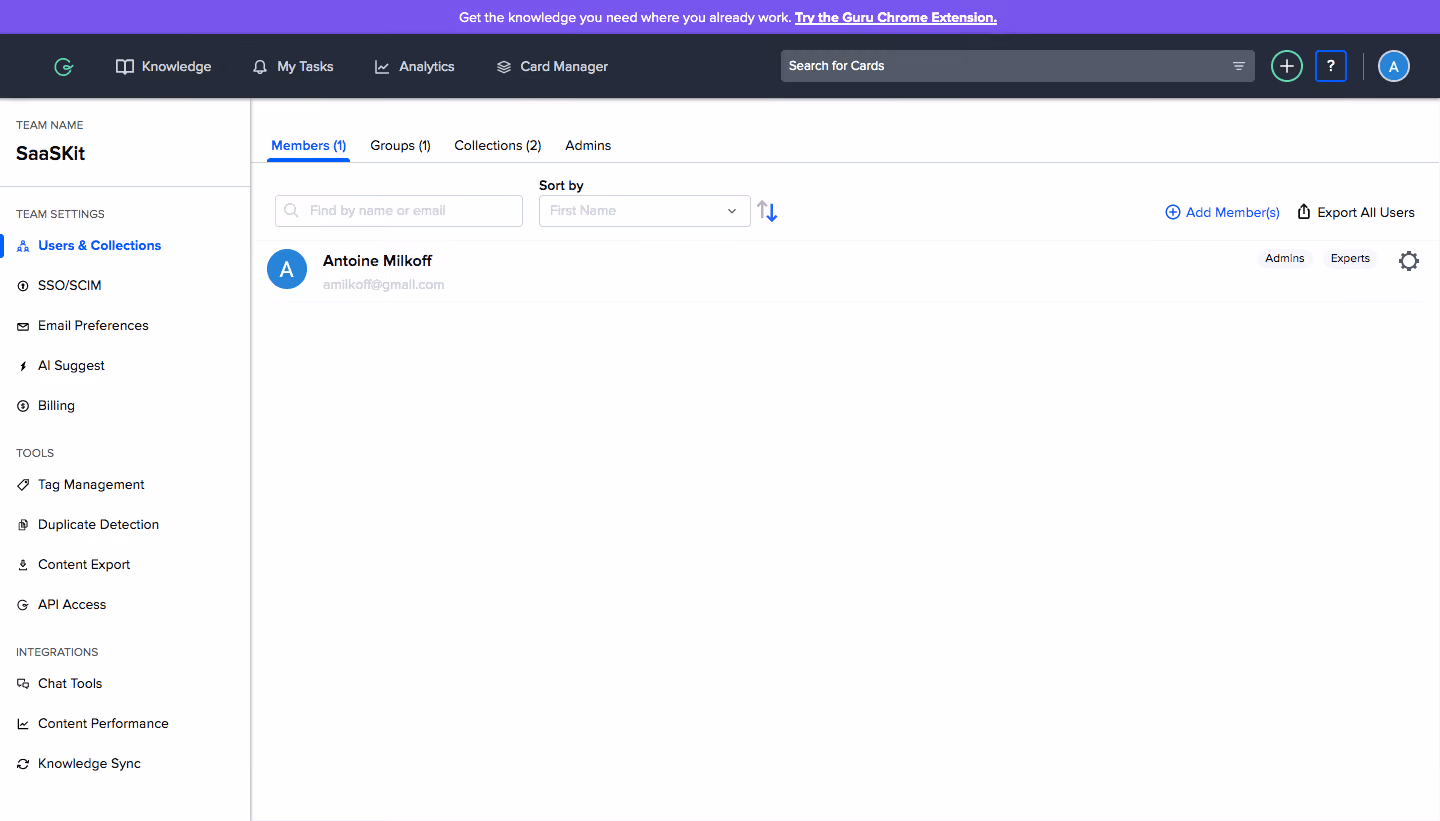Open Content Export
The height and width of the screenshot is (821, 1440).
74,564
